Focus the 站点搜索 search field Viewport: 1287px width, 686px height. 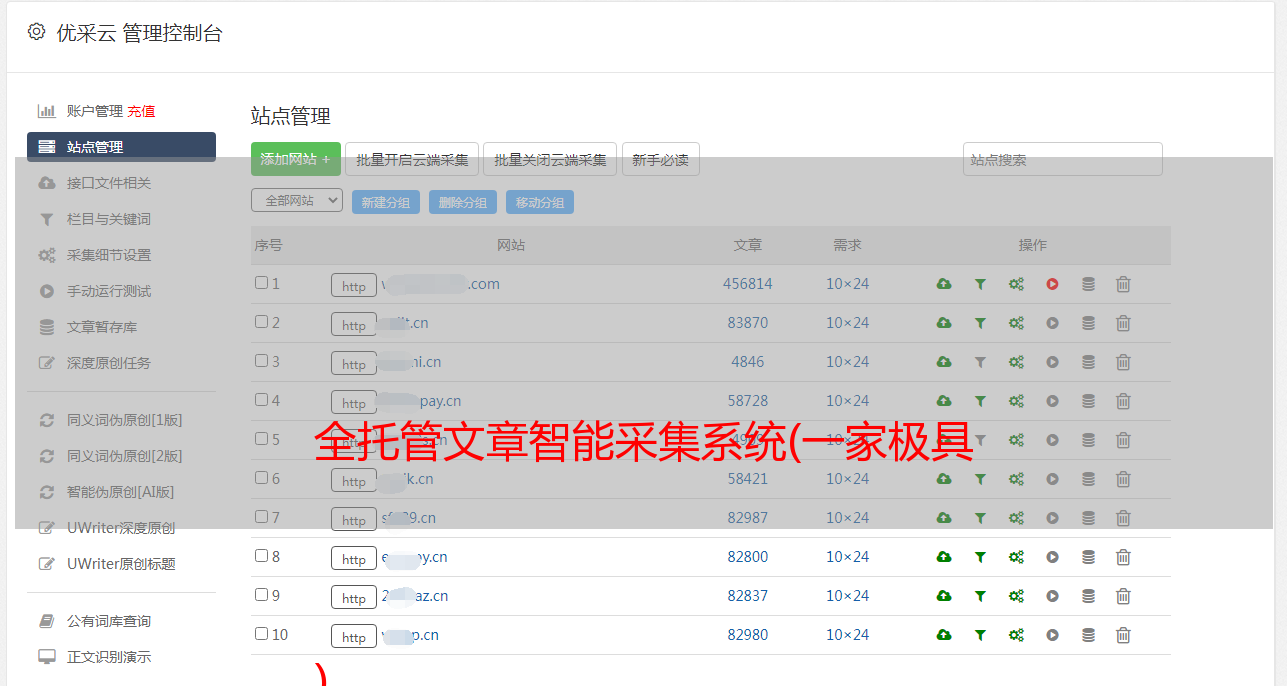1063,159
